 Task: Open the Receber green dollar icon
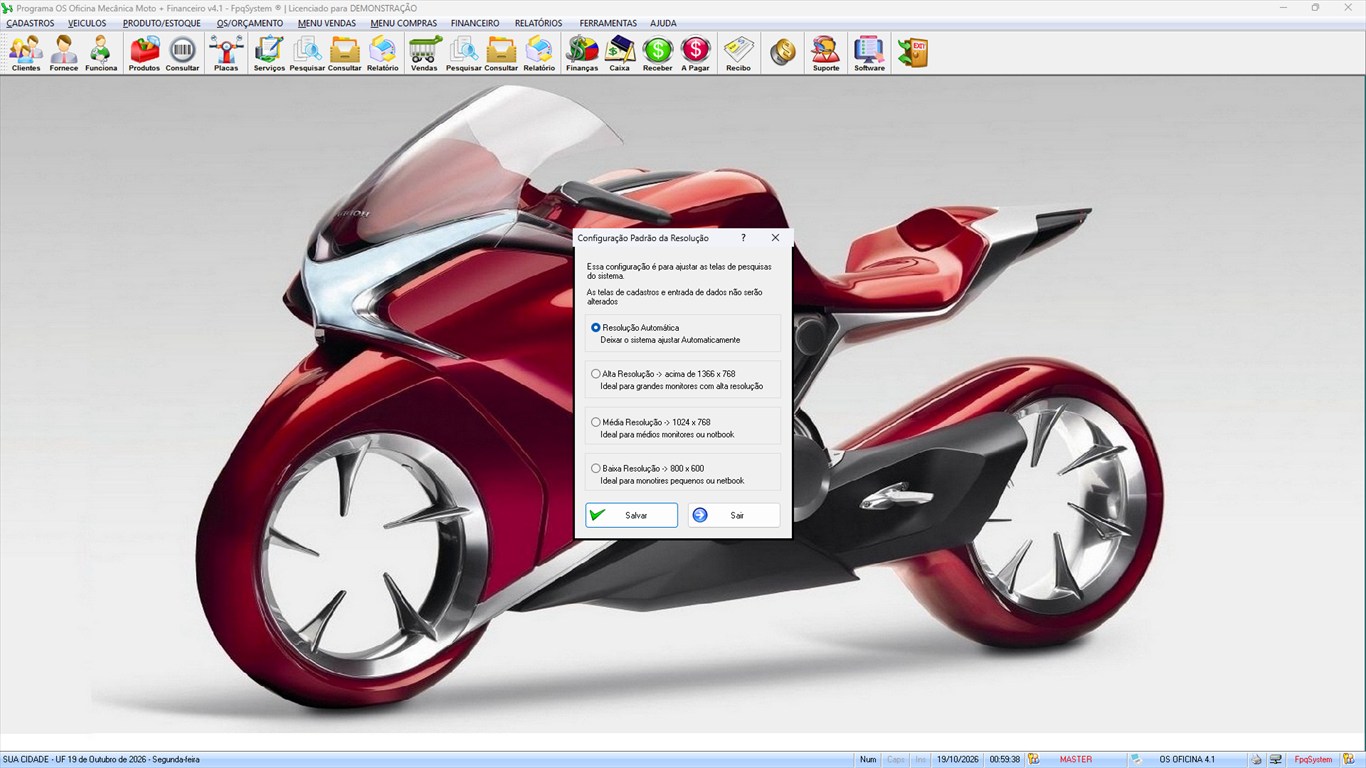[x=658, y=53]
